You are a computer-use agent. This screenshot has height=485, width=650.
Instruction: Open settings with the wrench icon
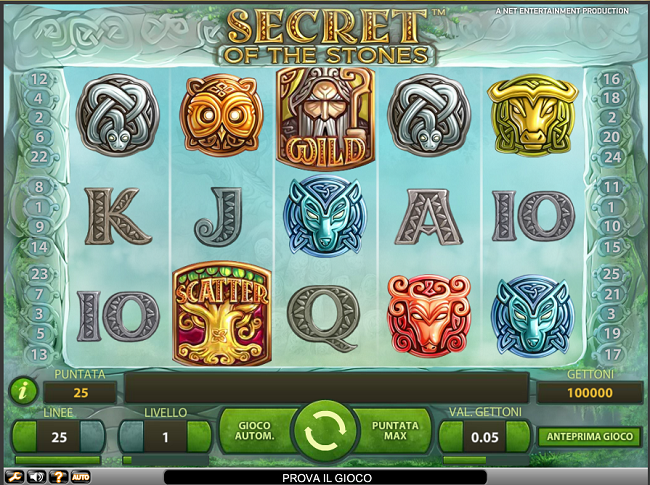tap(14, 477)
